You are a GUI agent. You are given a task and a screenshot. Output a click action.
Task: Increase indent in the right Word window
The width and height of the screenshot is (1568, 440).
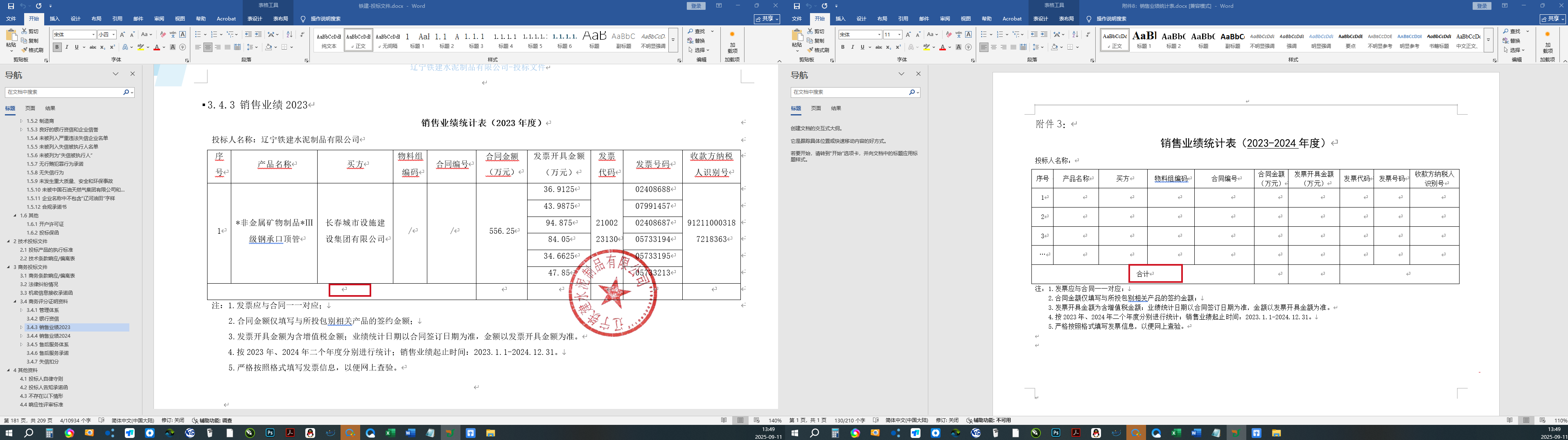click(1044, 35)
